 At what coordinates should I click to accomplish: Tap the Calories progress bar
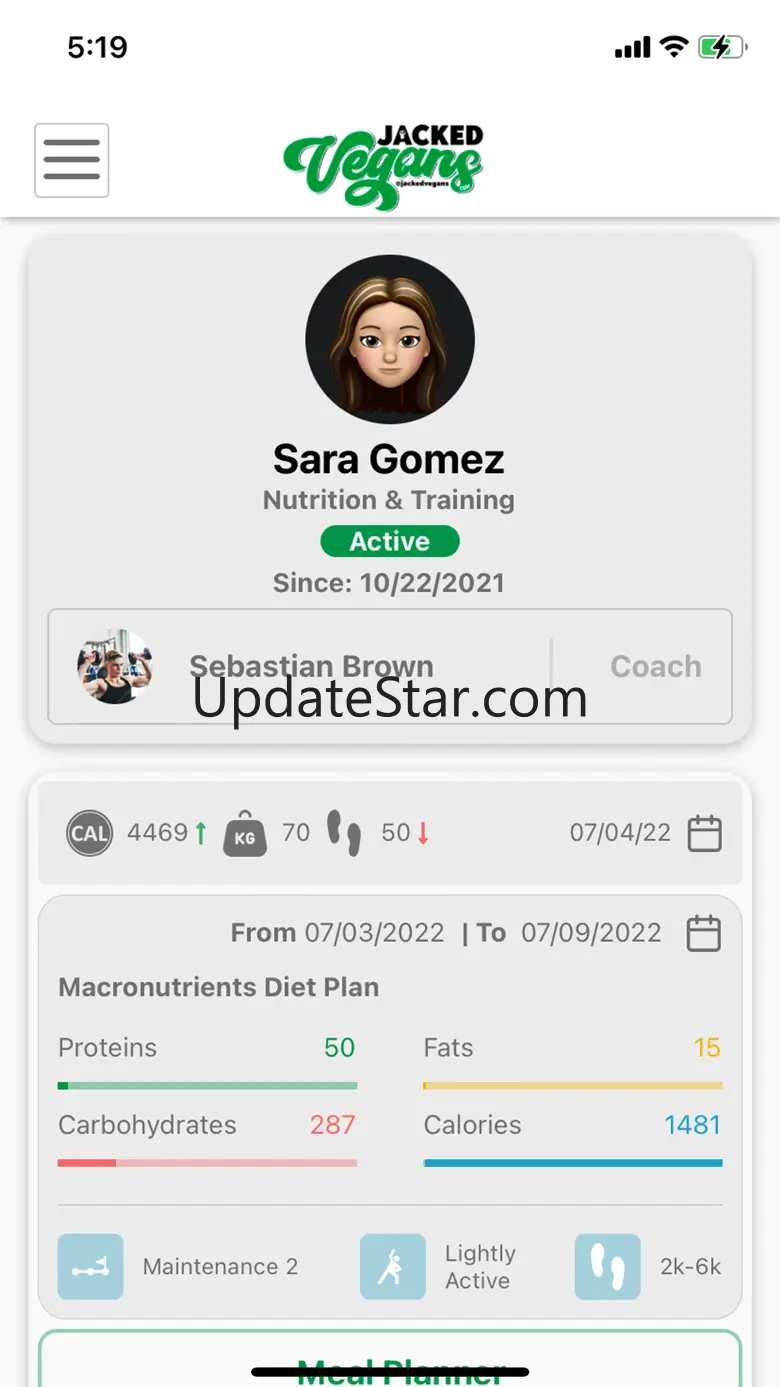point(573,1163)
